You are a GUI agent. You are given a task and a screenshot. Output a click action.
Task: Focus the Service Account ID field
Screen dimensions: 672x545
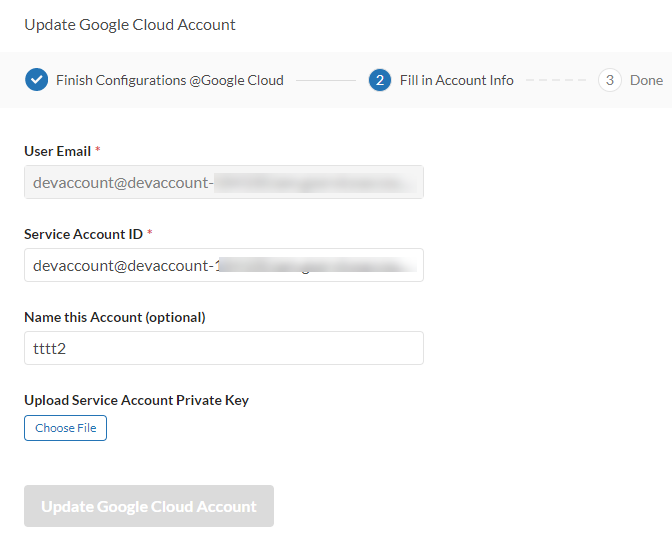(223, 265)
